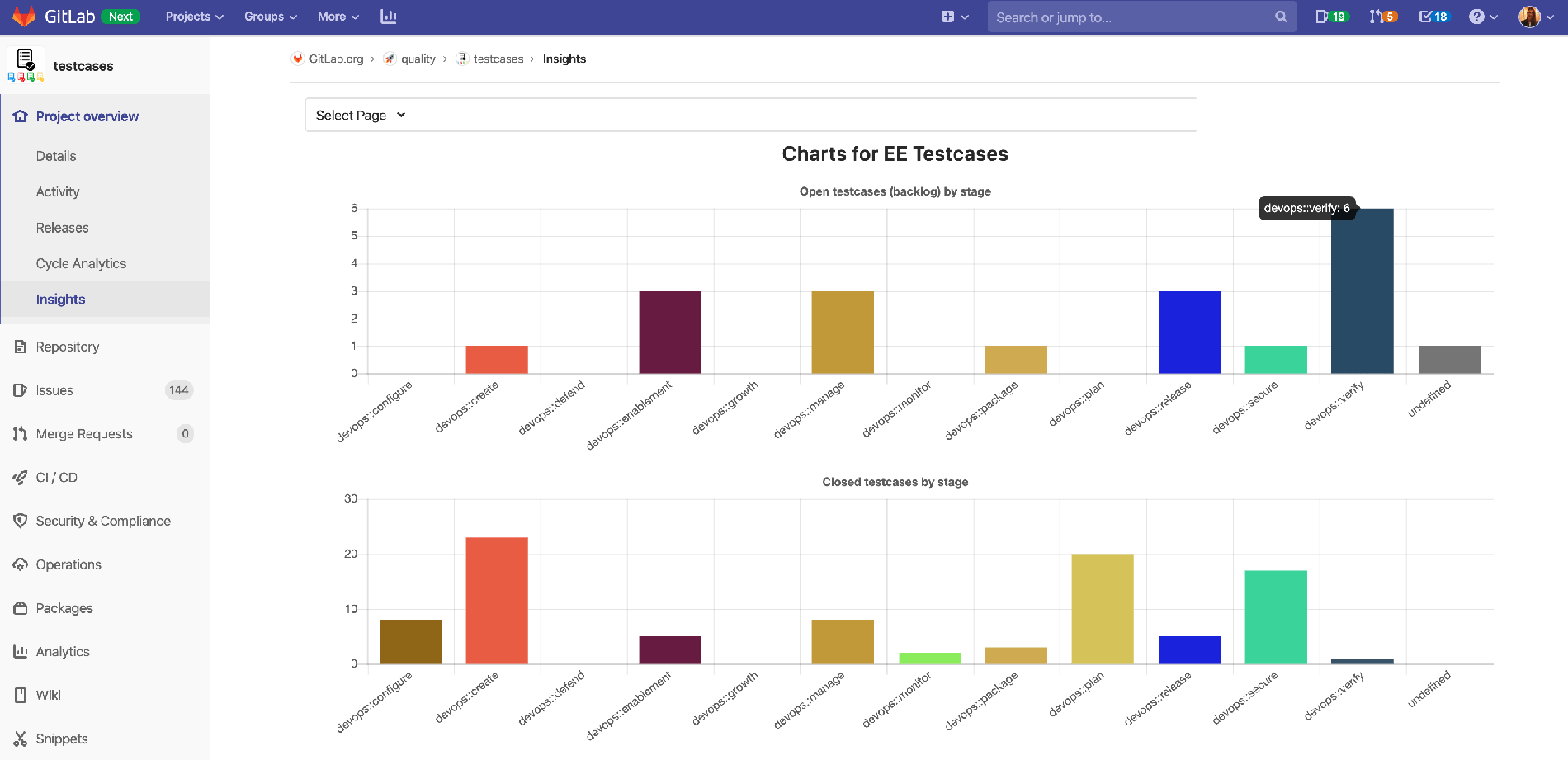Viewport: 1568px width, 760px height.
Task: Expand the help question mark dropdown
Action: coord(1481,16)
